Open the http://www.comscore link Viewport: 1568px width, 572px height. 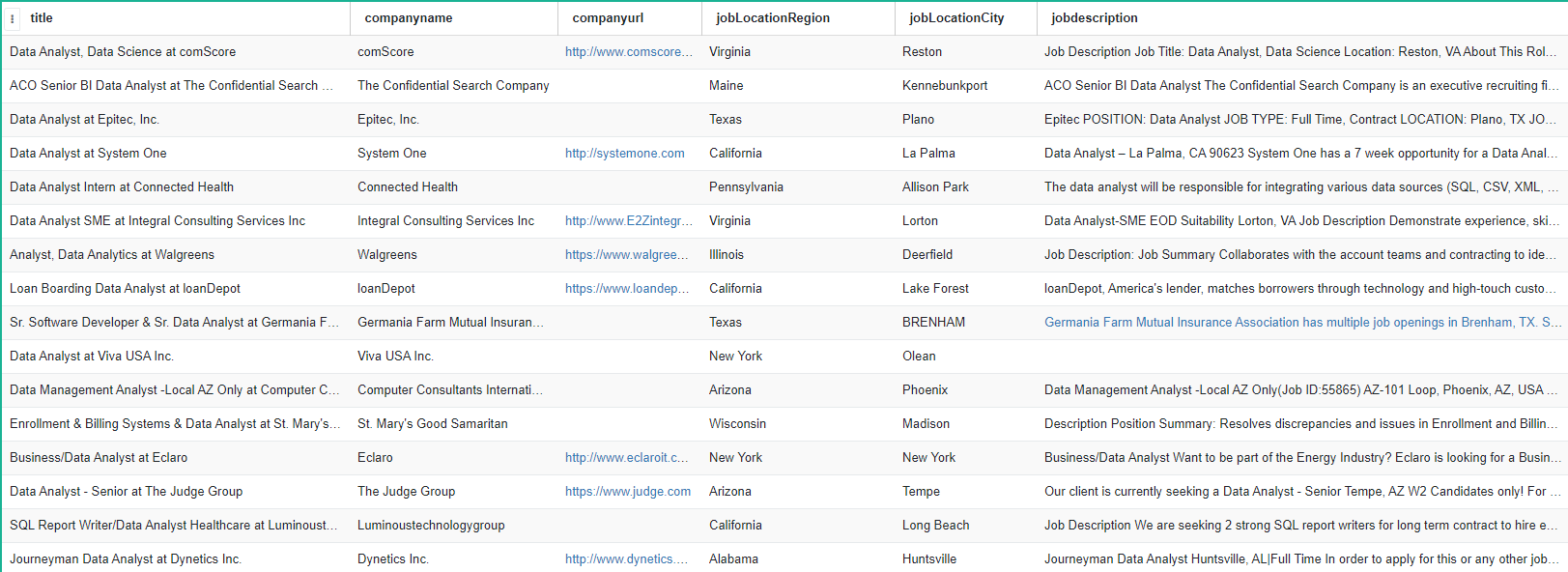629,52
